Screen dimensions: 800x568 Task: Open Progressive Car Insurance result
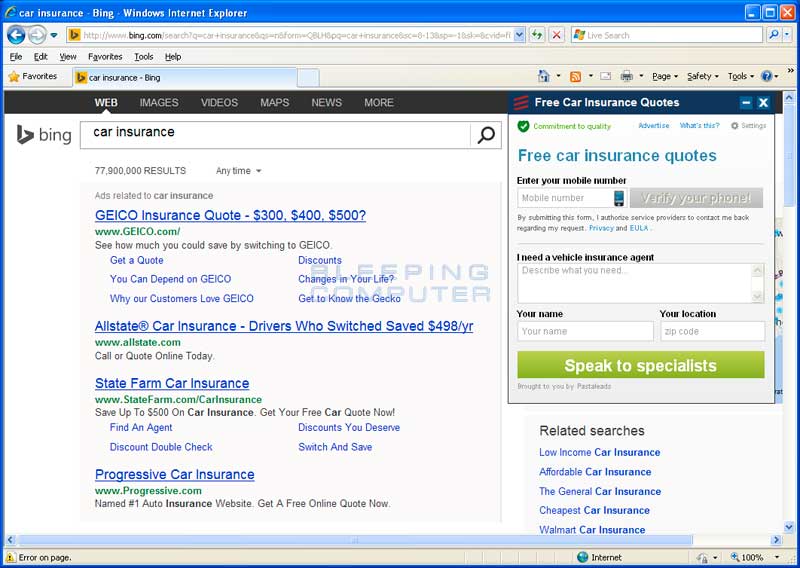click(x=174, y=475)
